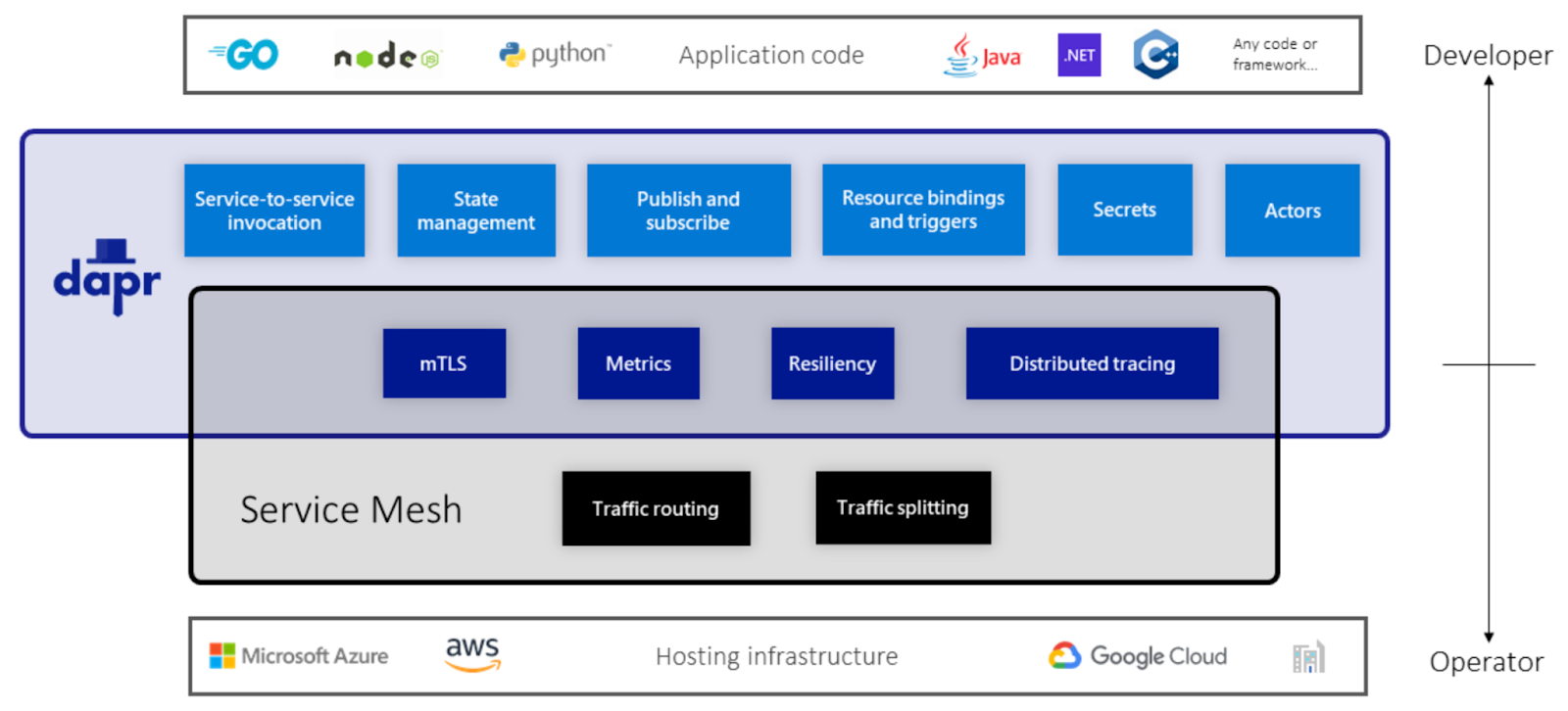The height and width of the screenshot is (711, 1568).
Task: Click the on-premises building icon
Action: point(1308,657)
